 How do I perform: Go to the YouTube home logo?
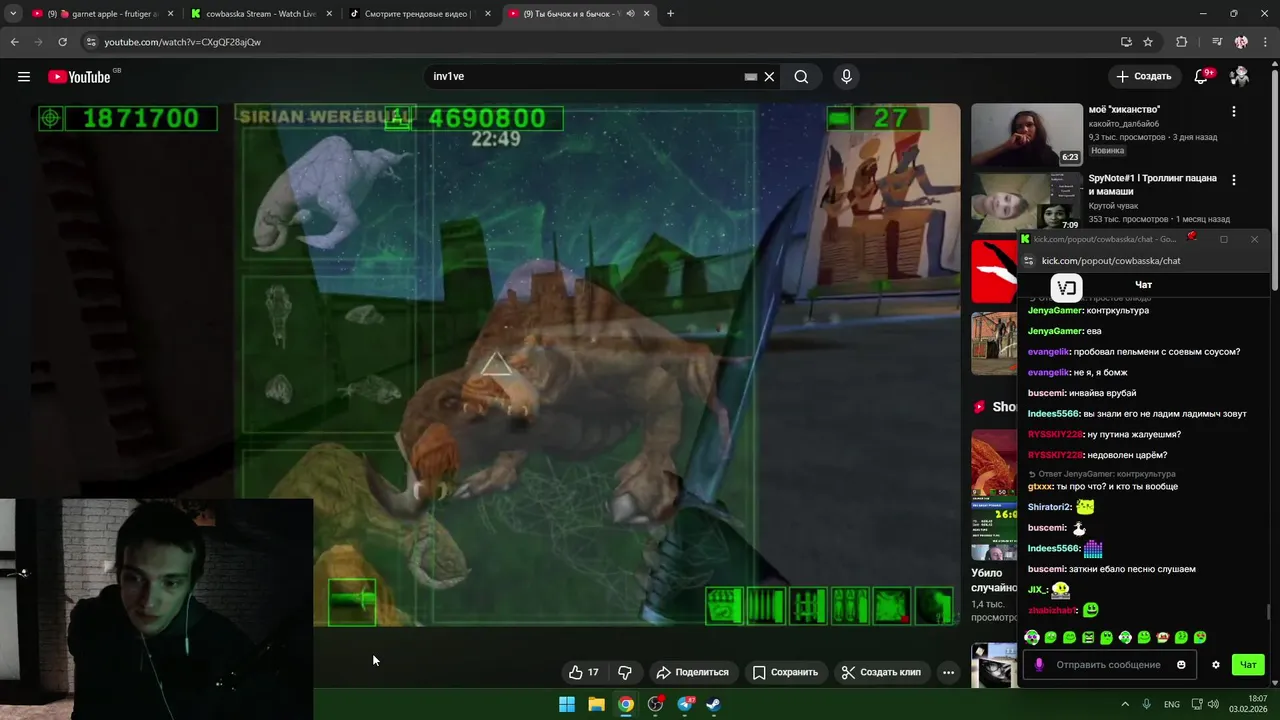point(79,77)
